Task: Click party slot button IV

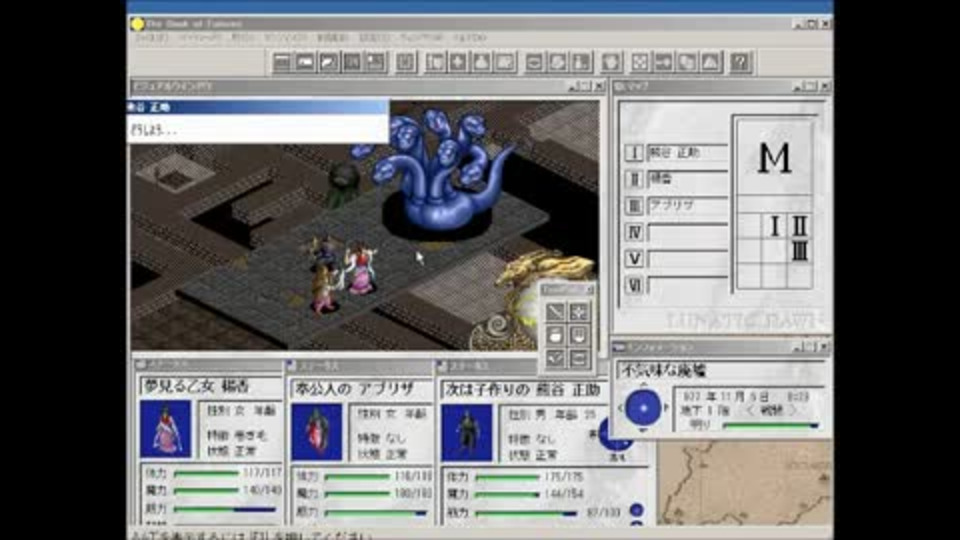Action: coord(634,232)
